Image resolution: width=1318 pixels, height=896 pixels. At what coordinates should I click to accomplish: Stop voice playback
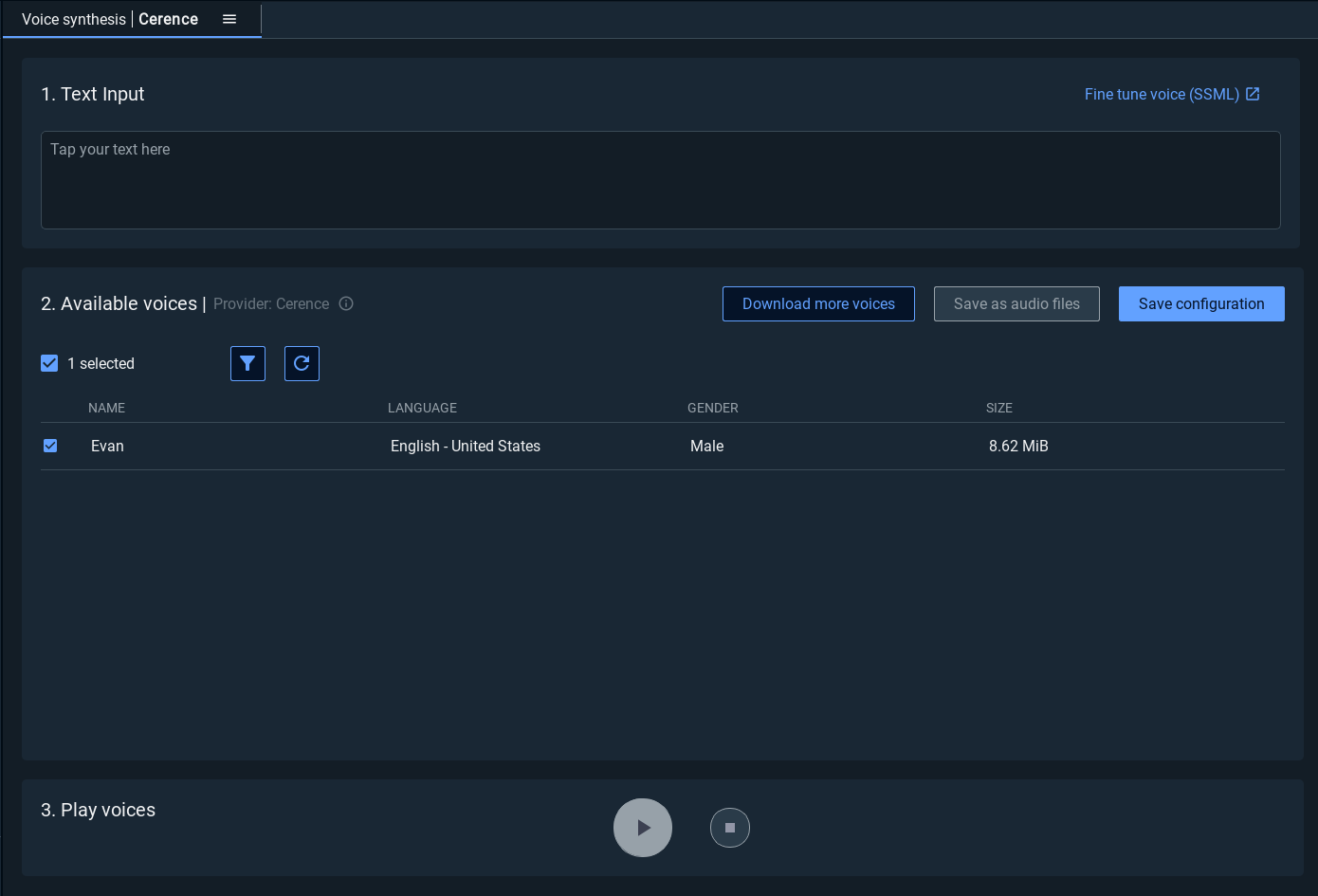730,828
